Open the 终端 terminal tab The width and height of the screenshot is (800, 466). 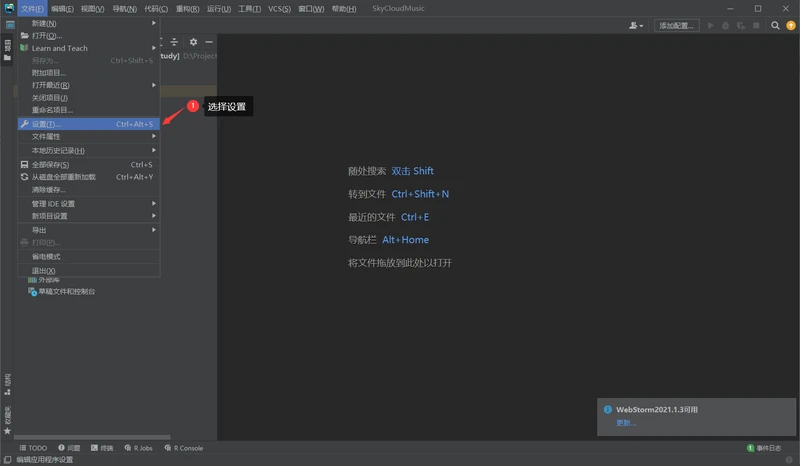(x=102, y=448)
